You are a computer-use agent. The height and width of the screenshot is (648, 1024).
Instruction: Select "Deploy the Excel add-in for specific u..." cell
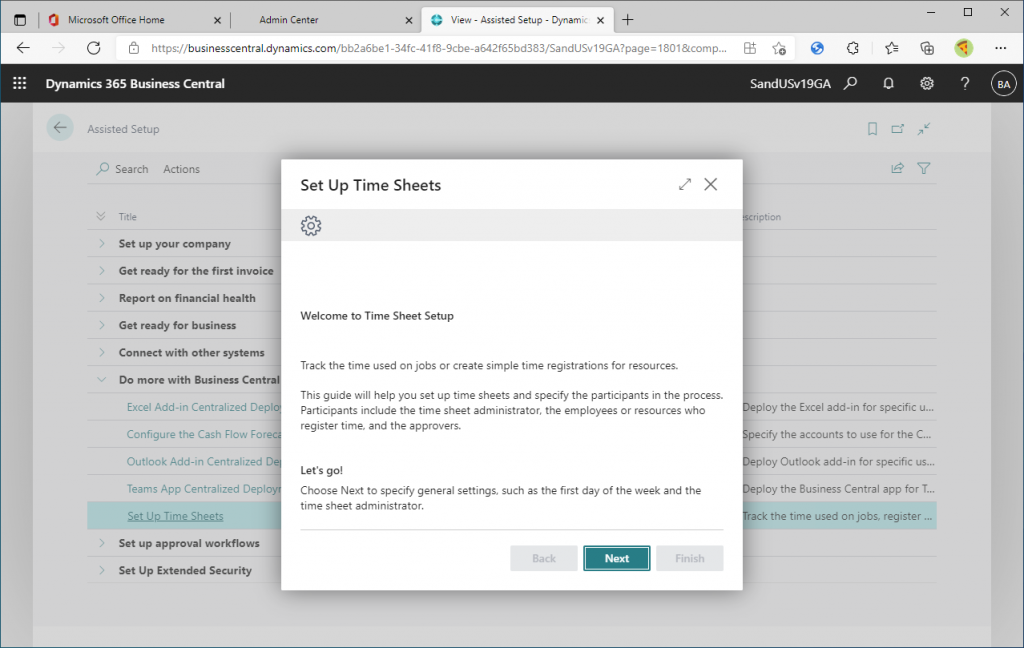point(838,407)
